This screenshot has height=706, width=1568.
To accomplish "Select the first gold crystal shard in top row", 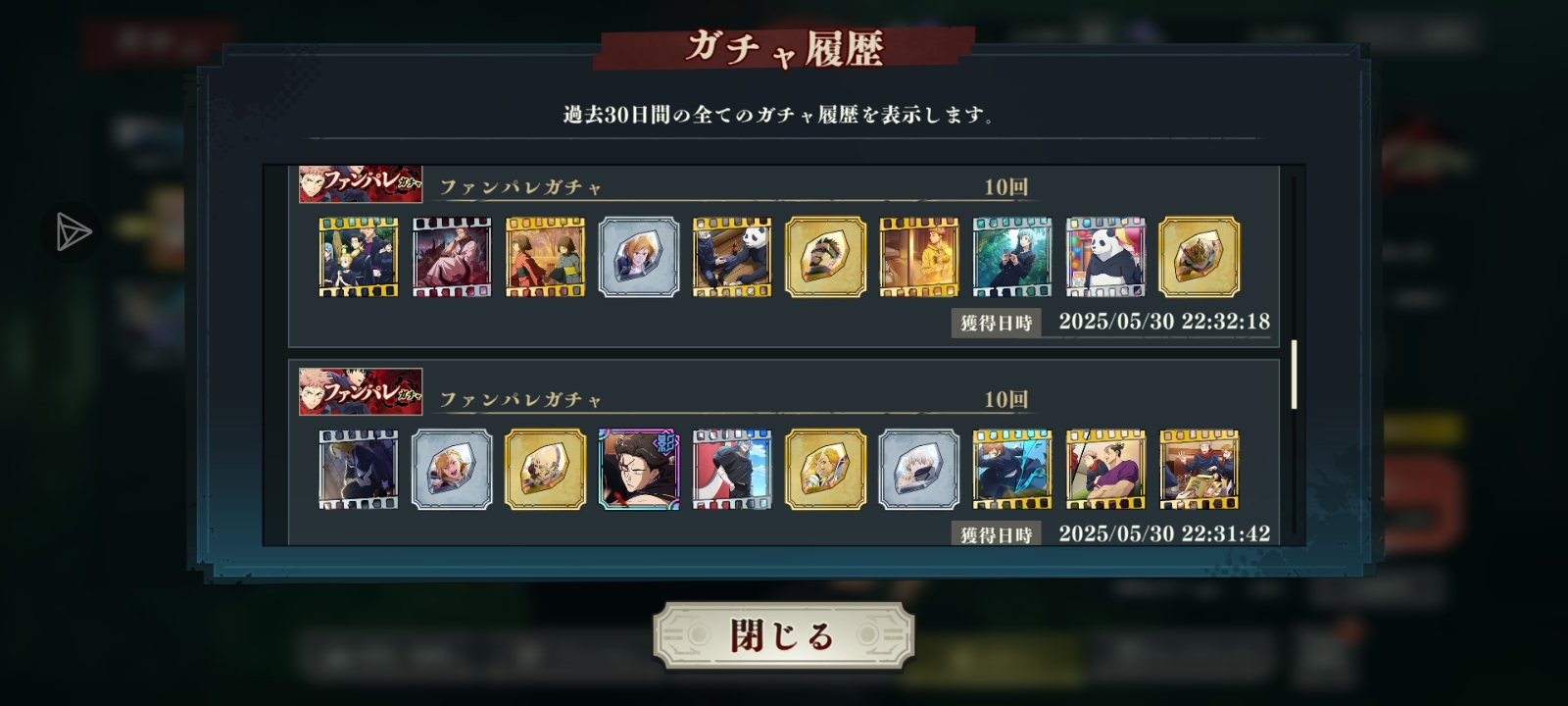I will tap(825, 257).
